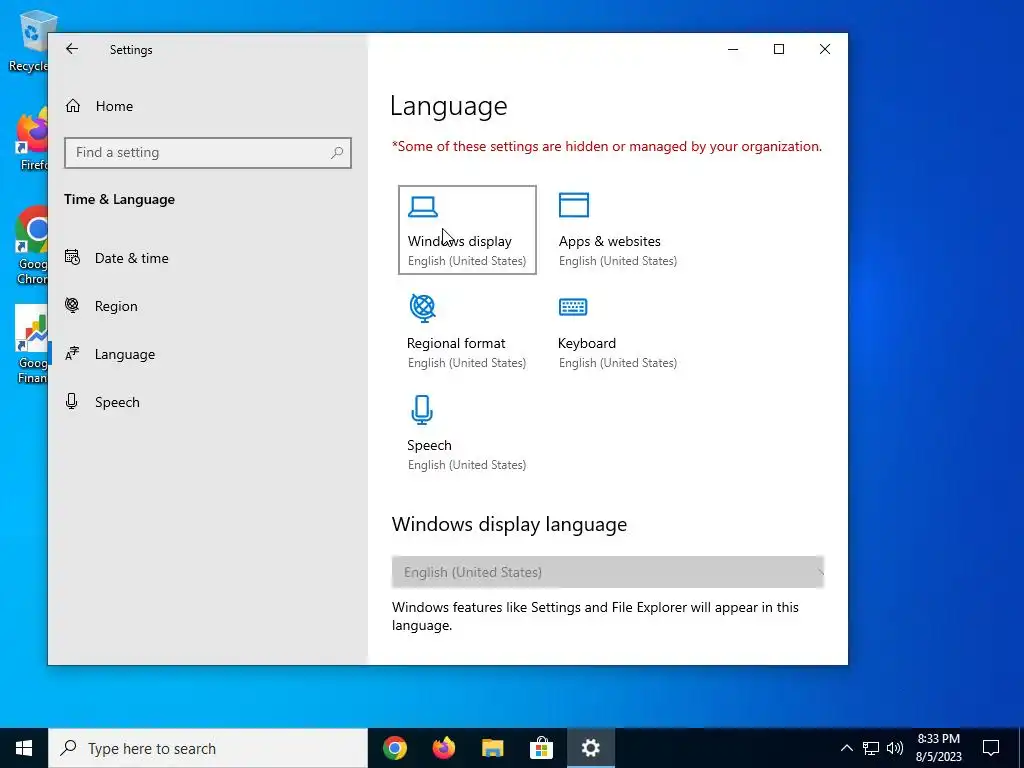Open the Windows display language dropdown
Screen dimensions: 1024x768
607,572
